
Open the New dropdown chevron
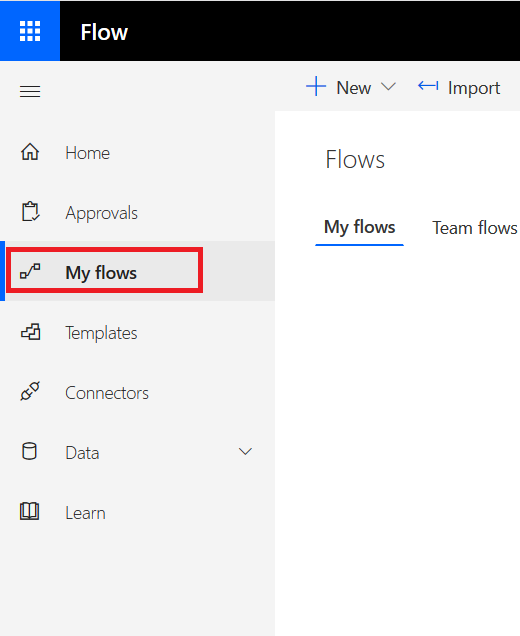(389, 86)
